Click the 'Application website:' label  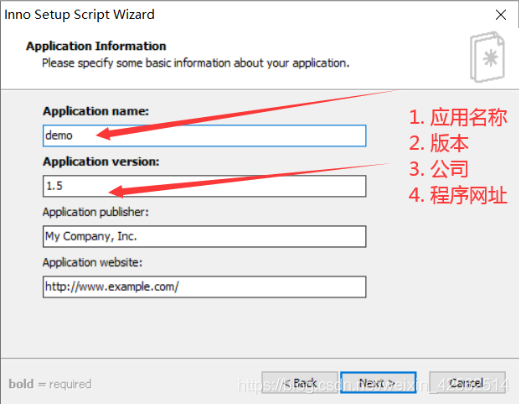click(92, 262)
